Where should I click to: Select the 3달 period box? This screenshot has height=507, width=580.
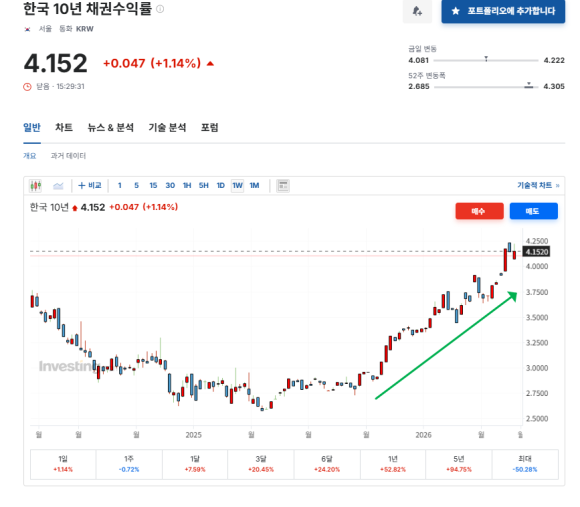(x=261, y=464)
